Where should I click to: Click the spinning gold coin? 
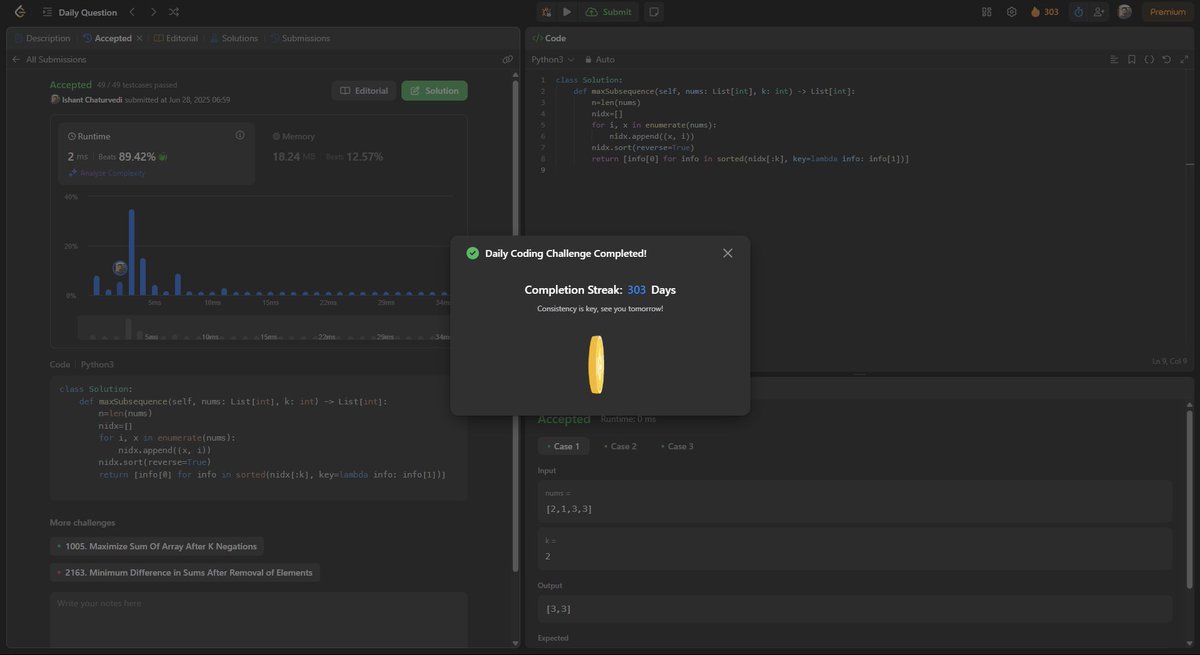coord(596,365)
